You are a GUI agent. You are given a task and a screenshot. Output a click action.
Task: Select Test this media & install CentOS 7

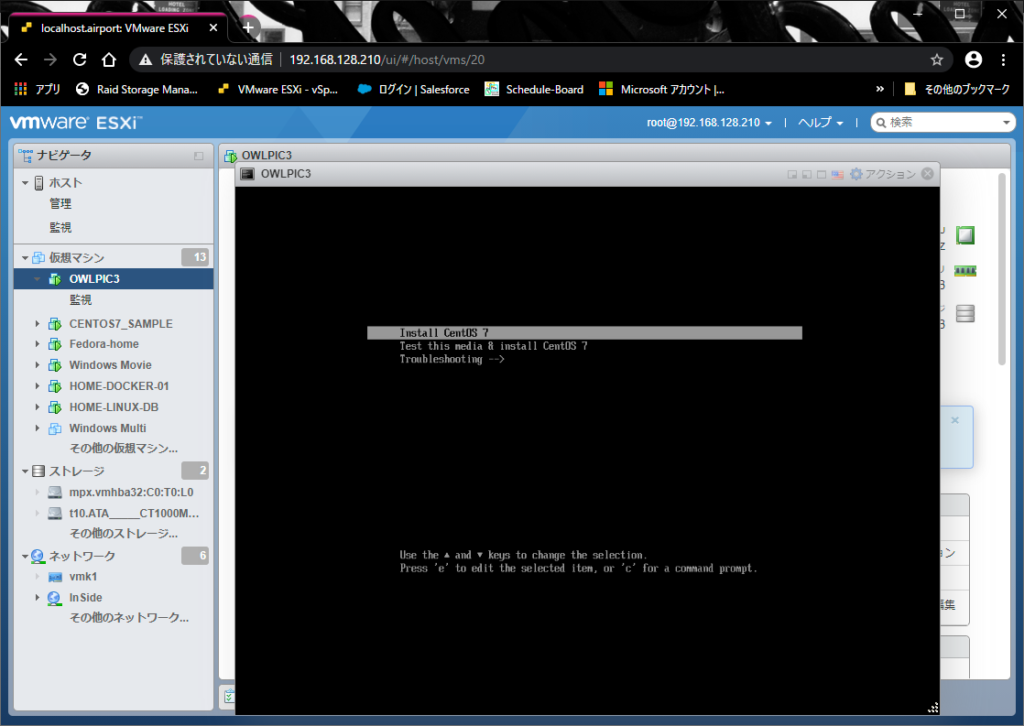pyautogui.click(x=493, y=346)
